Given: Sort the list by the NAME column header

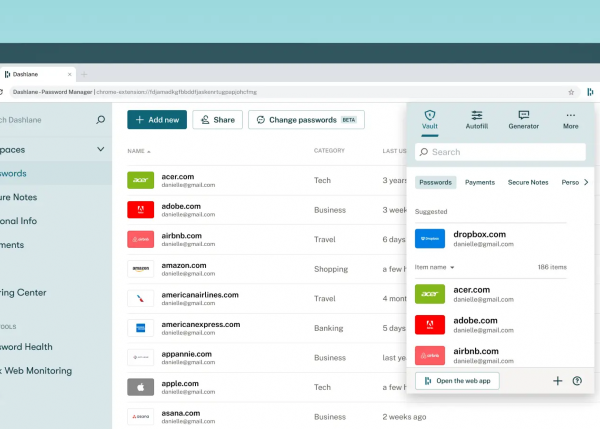Looking at the screenshot, I should 139,151.
